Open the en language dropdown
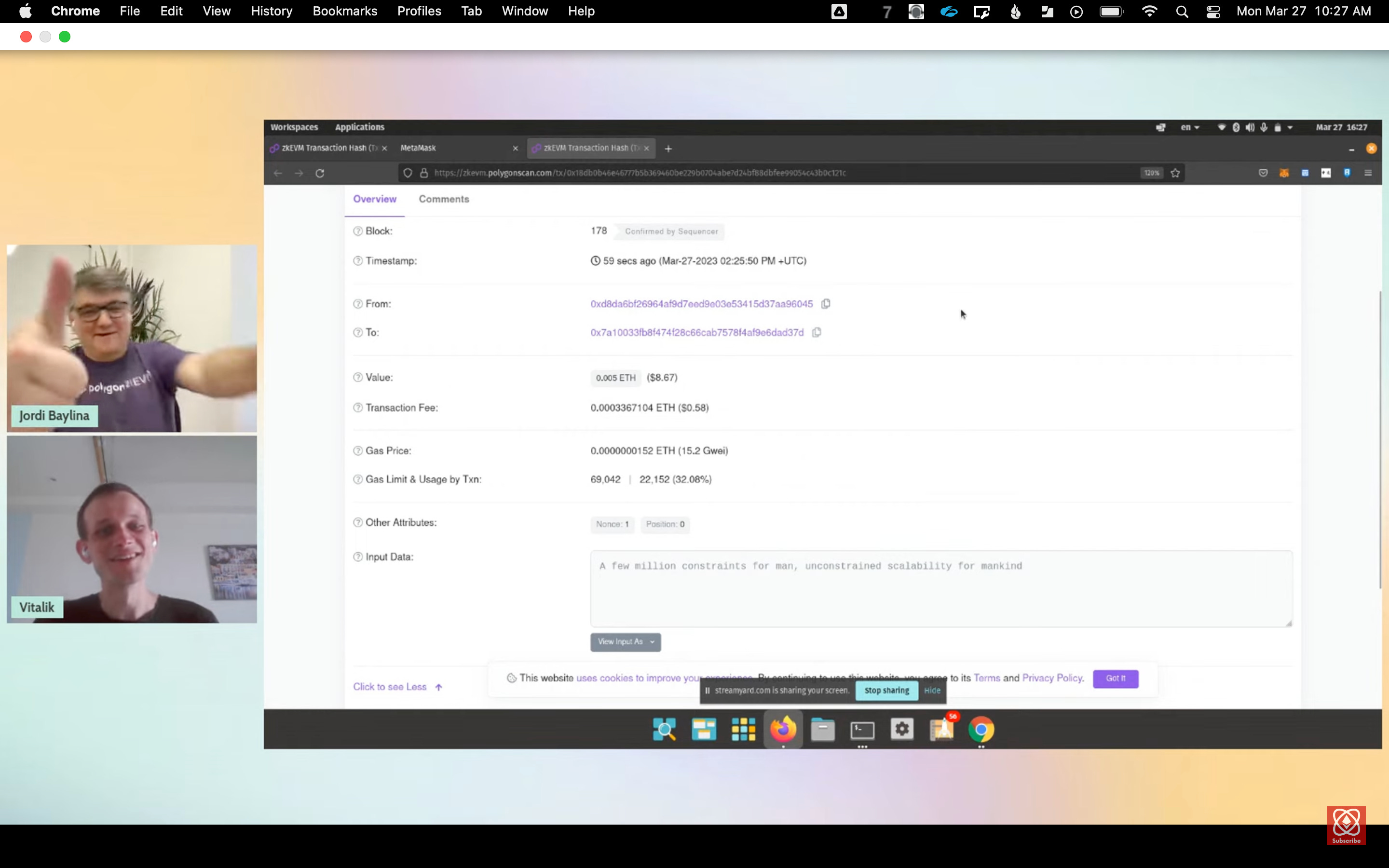The height and width of the screenshot is (868, 1389). (1189, 127)
